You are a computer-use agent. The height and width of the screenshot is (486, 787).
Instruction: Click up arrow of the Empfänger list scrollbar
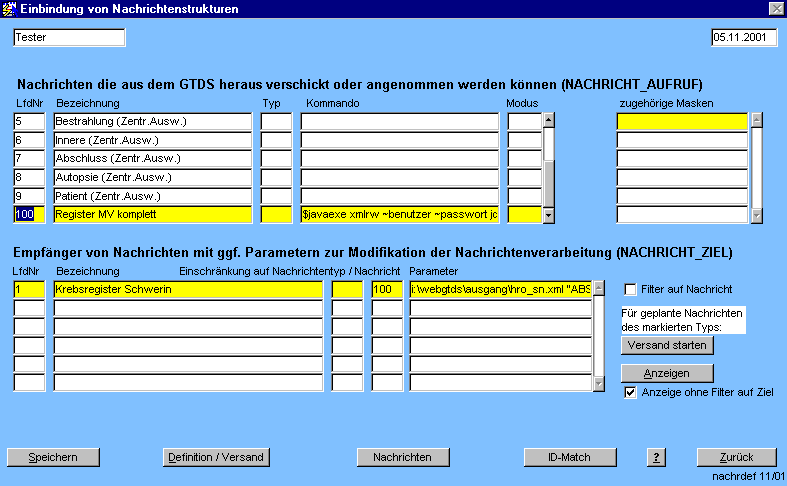coord(600,289)
